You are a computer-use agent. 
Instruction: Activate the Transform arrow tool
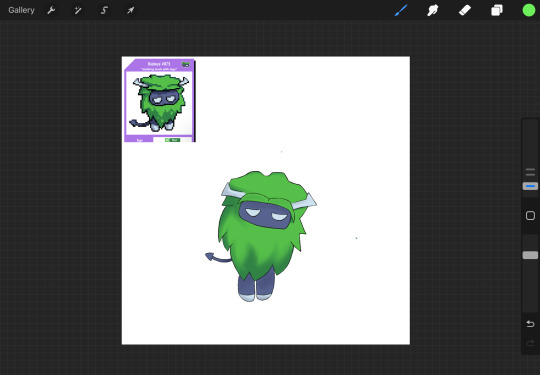[130, 10]
